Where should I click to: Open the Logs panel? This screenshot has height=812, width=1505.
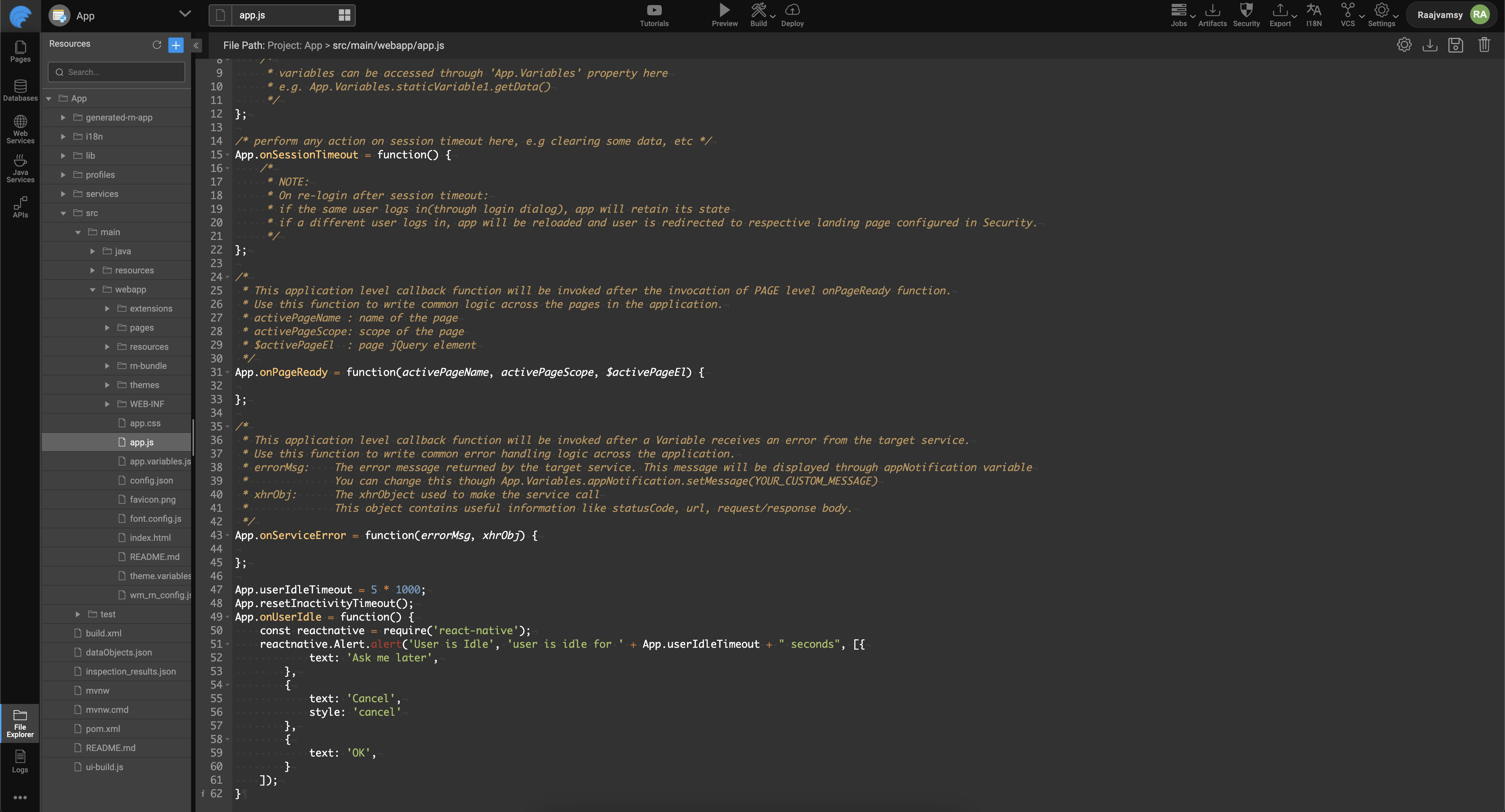point(20,761)
